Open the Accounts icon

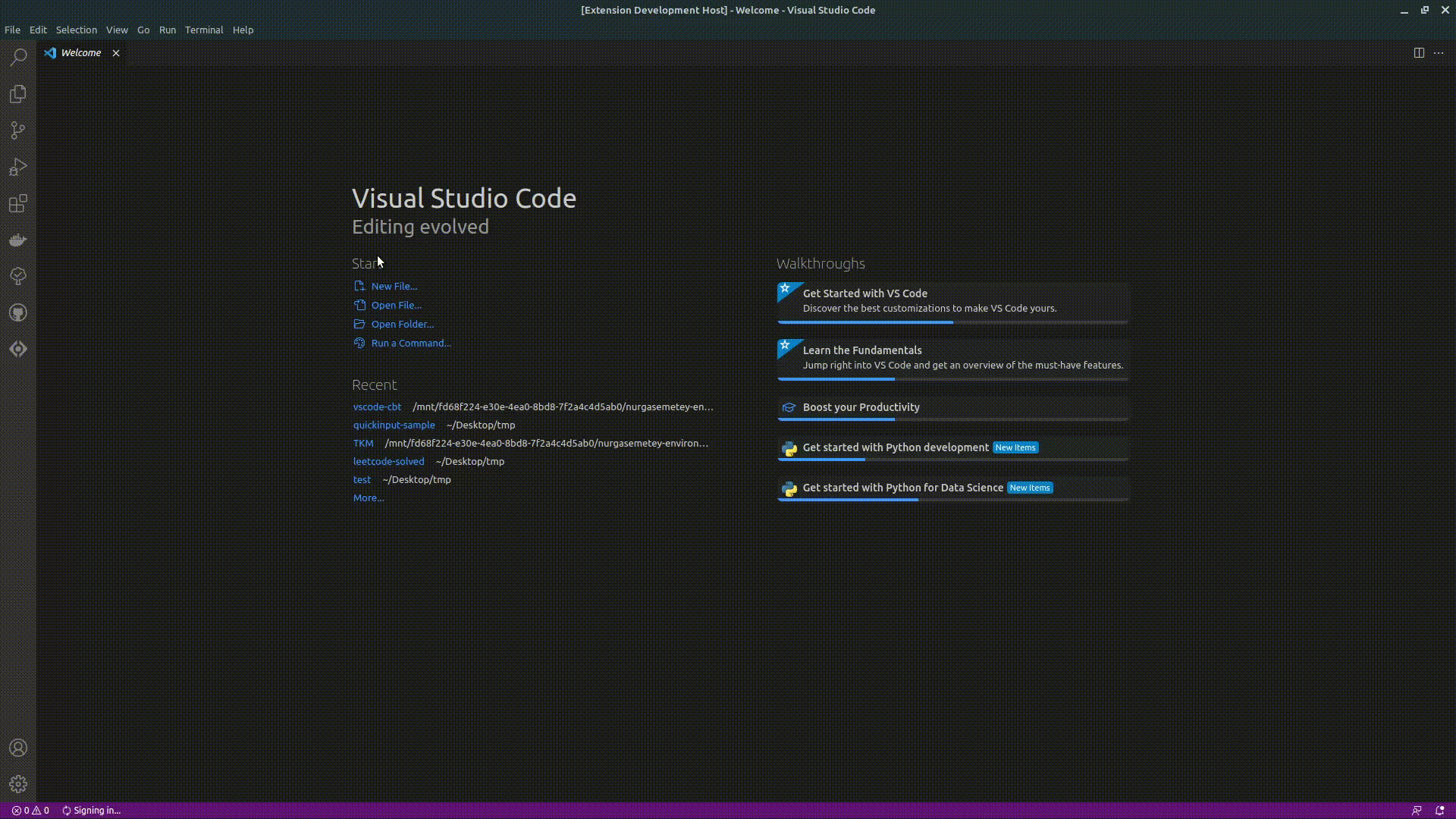pos(18,748)
